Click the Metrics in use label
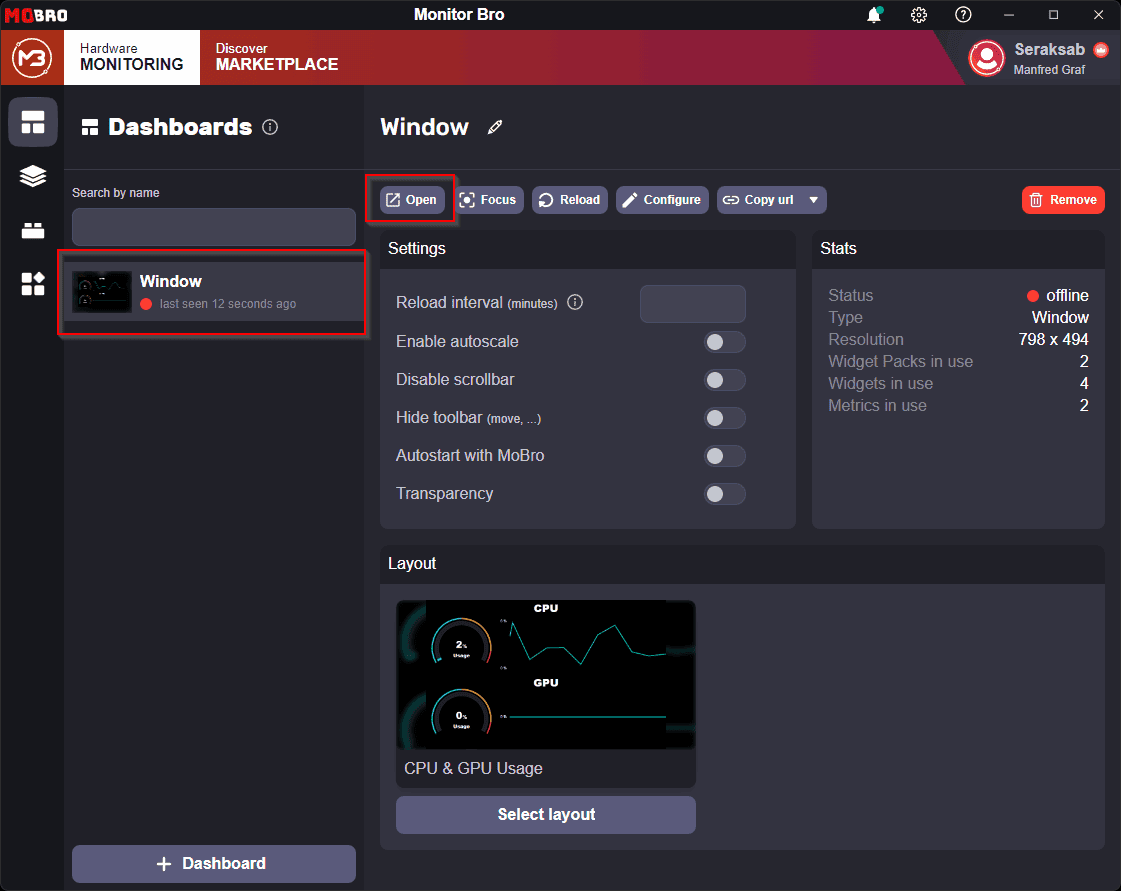 pyautogui.click(x=877, y=405)
